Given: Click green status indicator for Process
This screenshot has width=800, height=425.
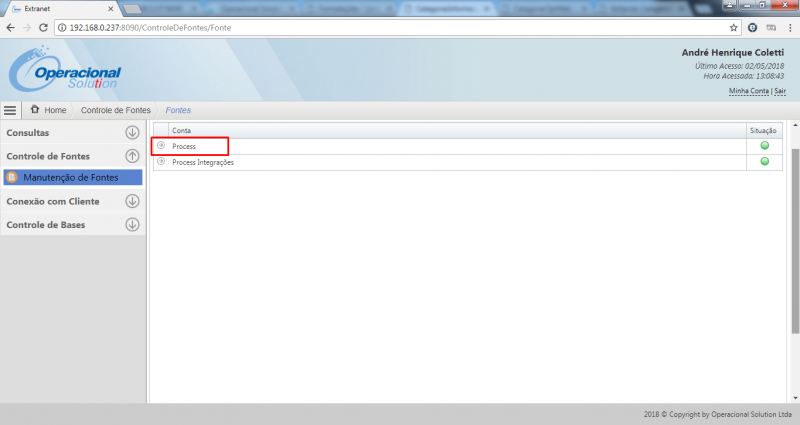Looking at the screenshot, I should [x=765, y=146].
